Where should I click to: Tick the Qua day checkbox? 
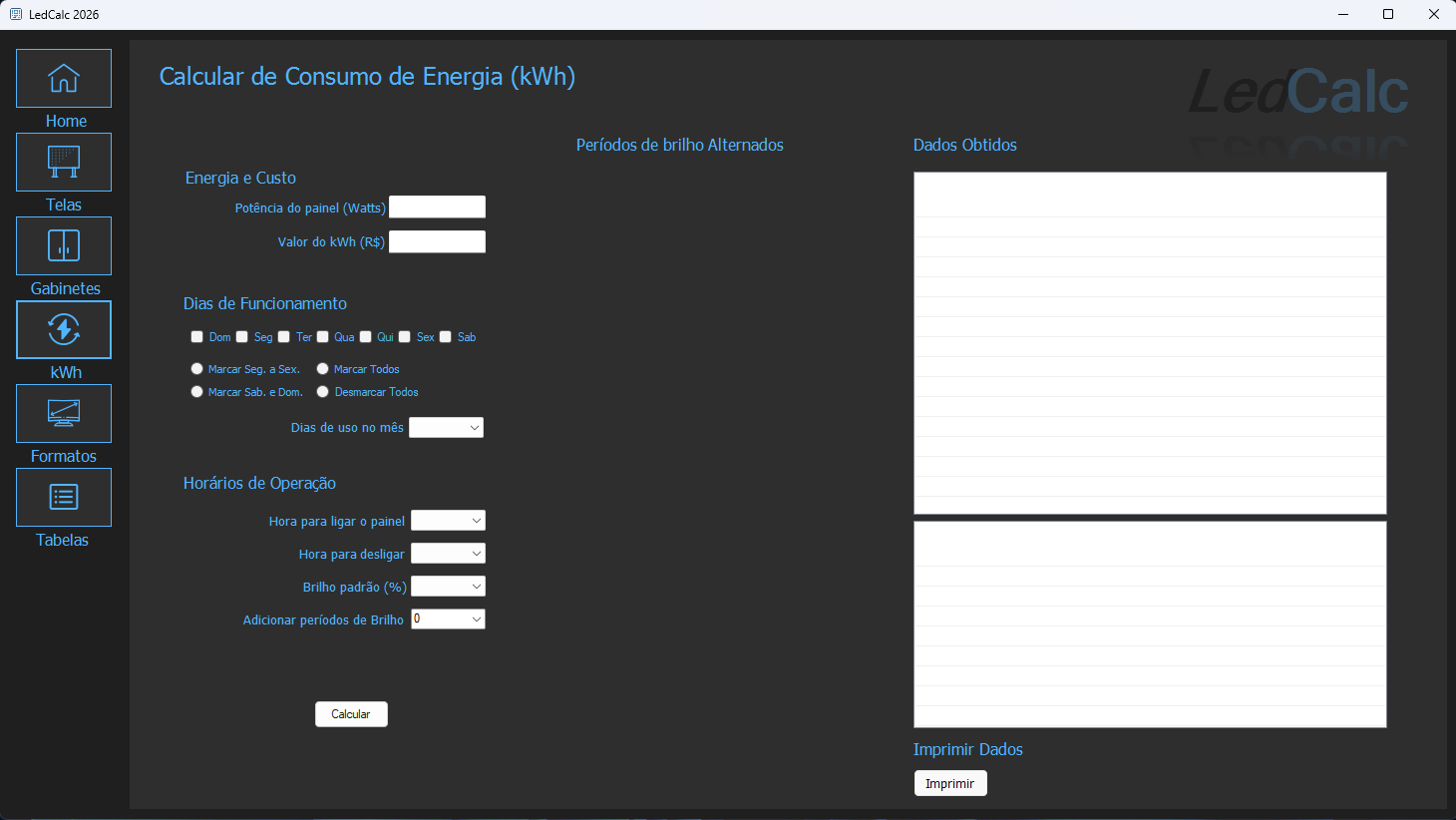pos(323,337)
